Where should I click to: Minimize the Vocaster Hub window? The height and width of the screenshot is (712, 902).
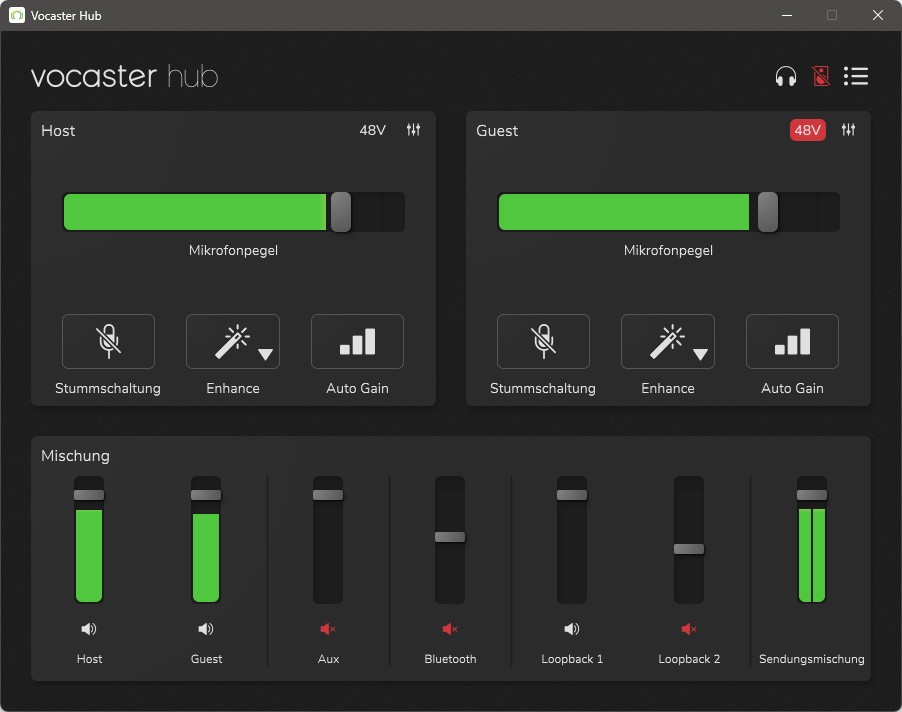787,16
